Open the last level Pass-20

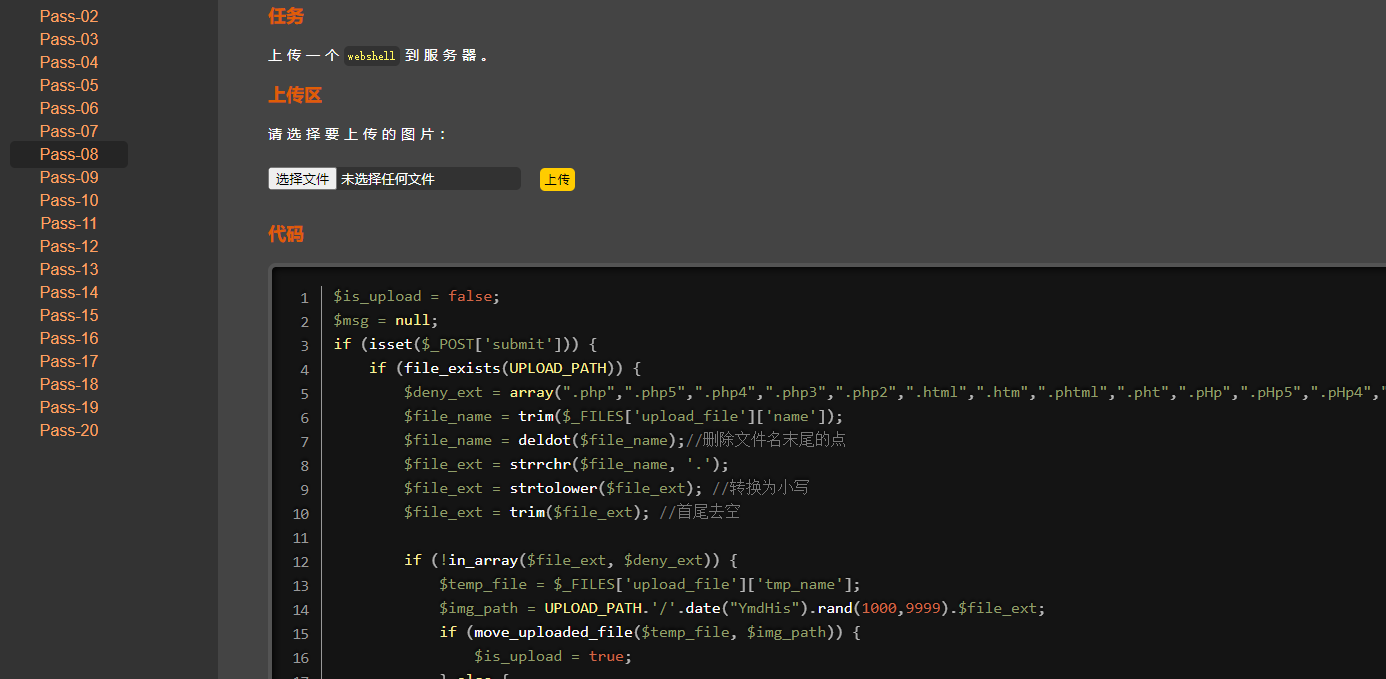click(x=69, y=430)
